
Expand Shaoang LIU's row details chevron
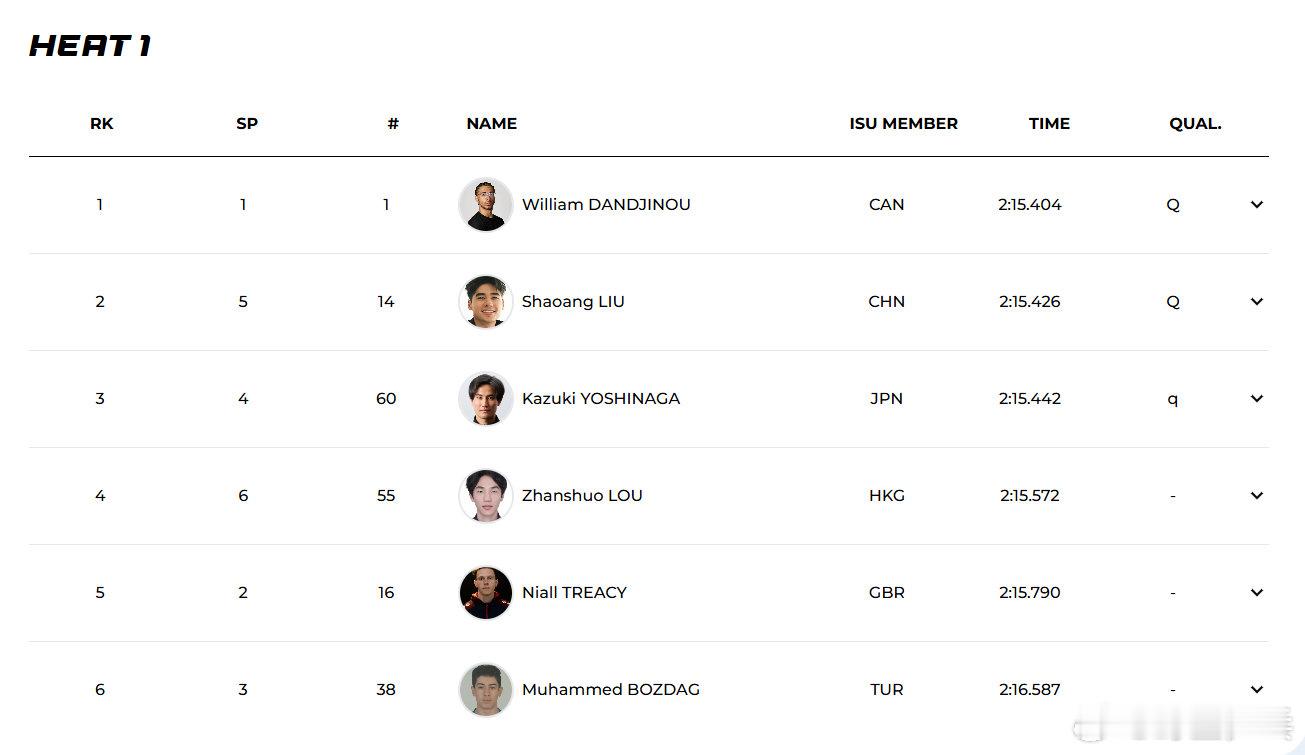click(x=1257, y=302)
